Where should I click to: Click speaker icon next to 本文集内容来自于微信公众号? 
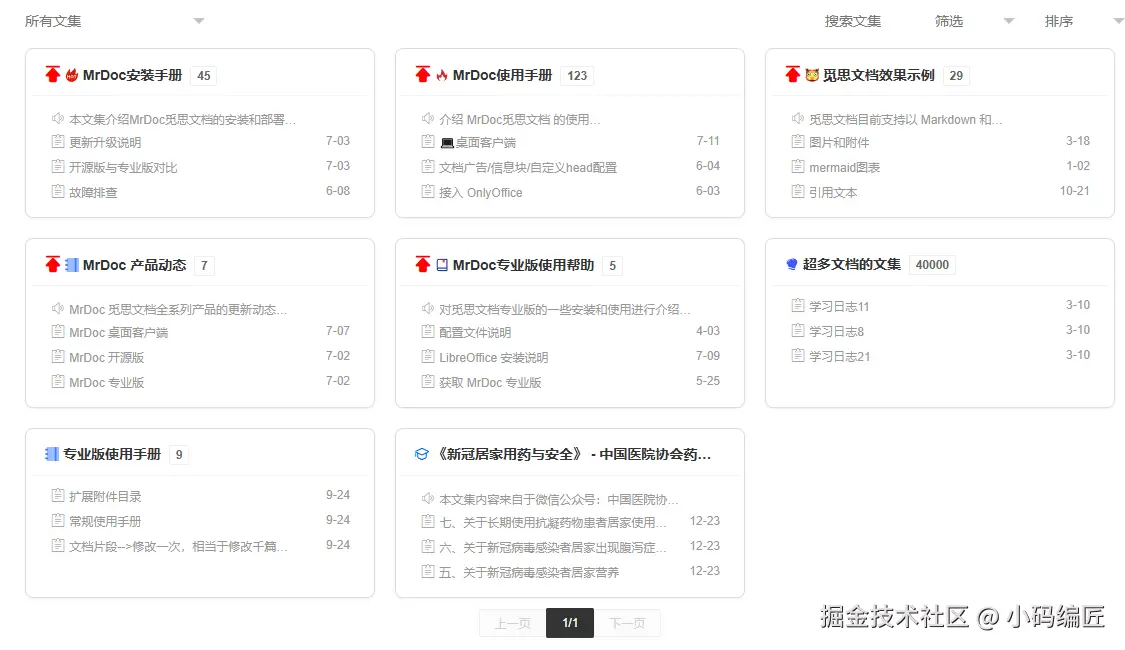pyautogui.click(x=428, y=498)
